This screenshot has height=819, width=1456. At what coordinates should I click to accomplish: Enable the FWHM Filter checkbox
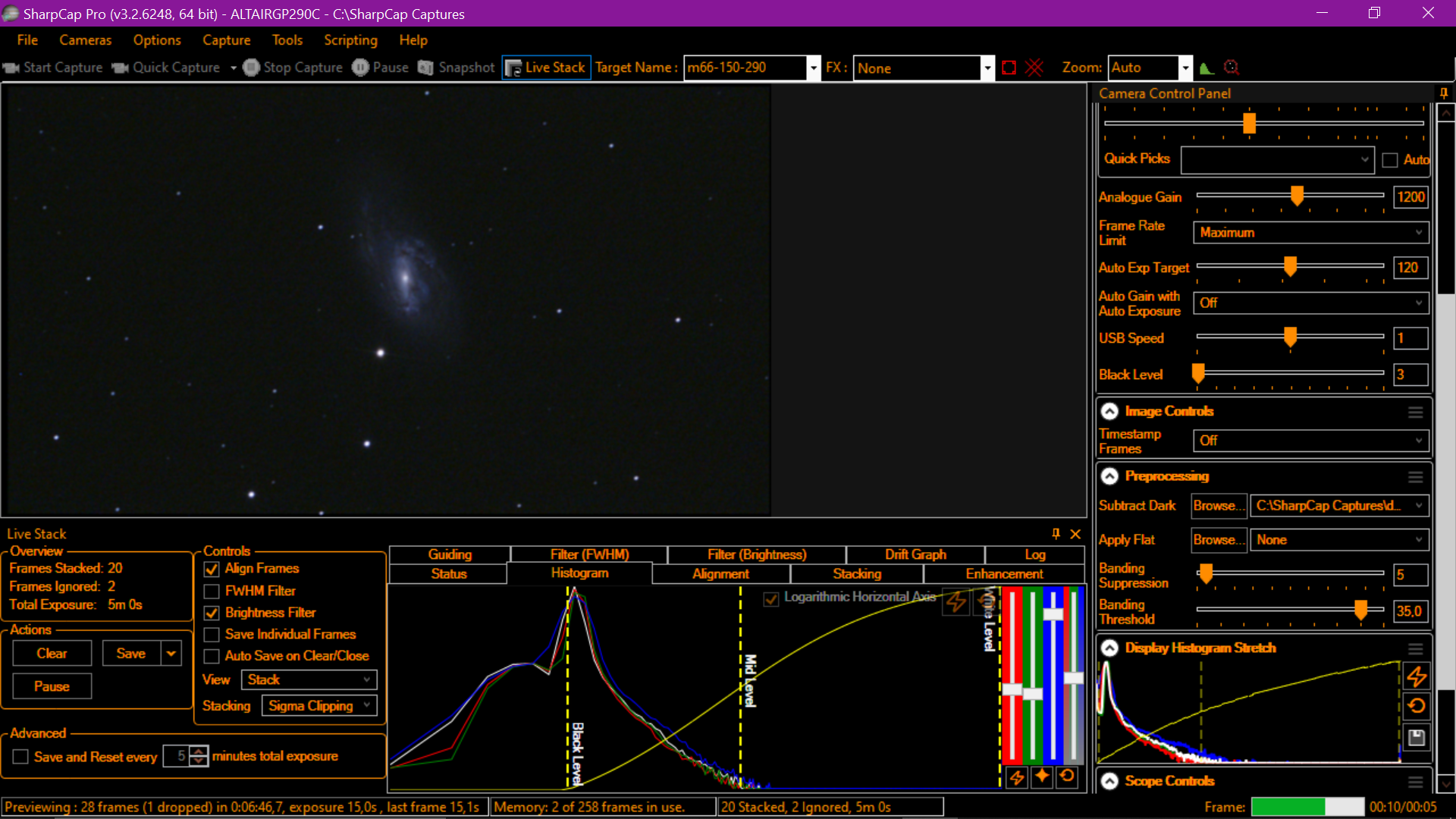tap(212, 591)
